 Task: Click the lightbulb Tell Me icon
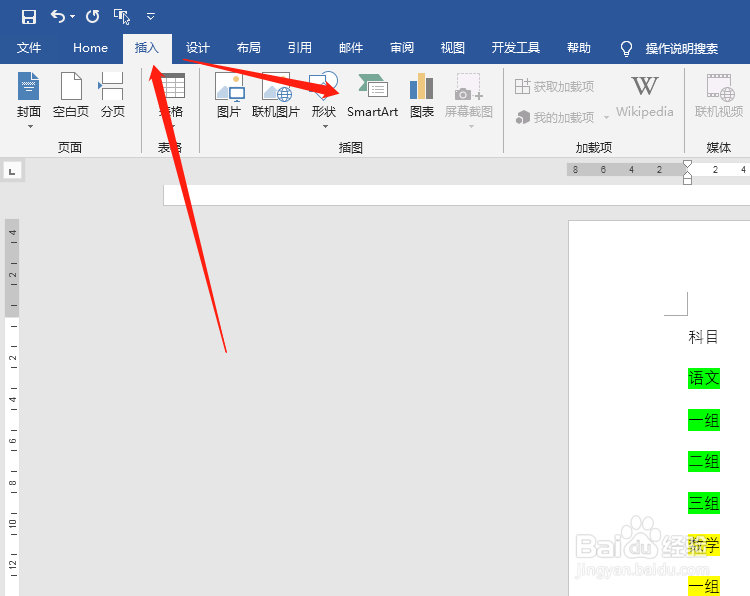pos(626,48)
